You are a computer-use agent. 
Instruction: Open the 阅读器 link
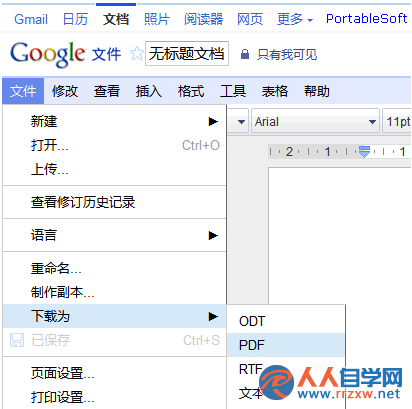203,19
